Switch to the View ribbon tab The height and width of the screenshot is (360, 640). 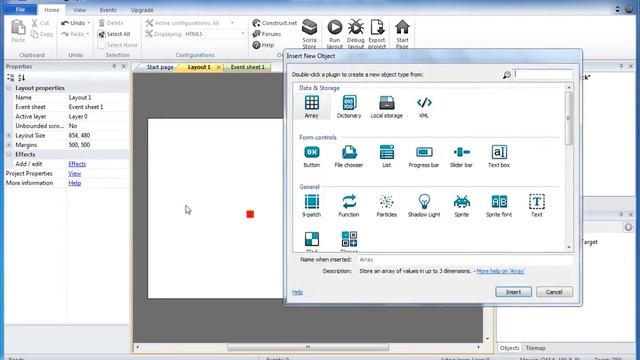(x=80, y=10)
